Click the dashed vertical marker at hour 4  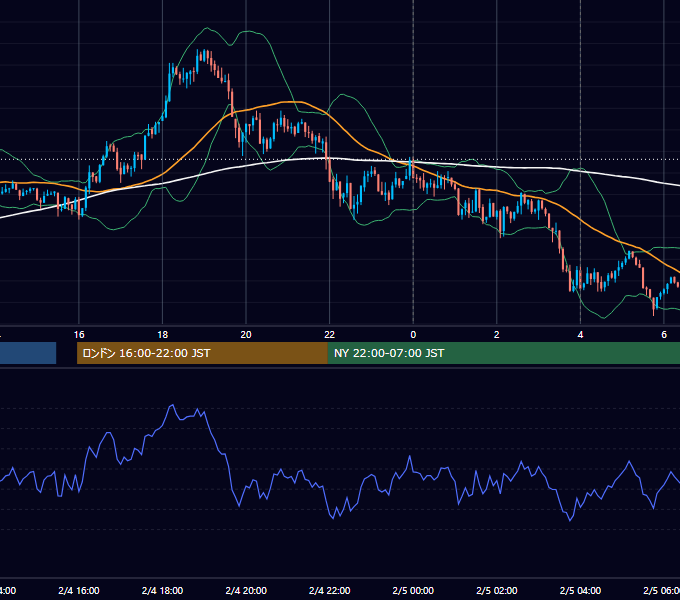(580, 162)
